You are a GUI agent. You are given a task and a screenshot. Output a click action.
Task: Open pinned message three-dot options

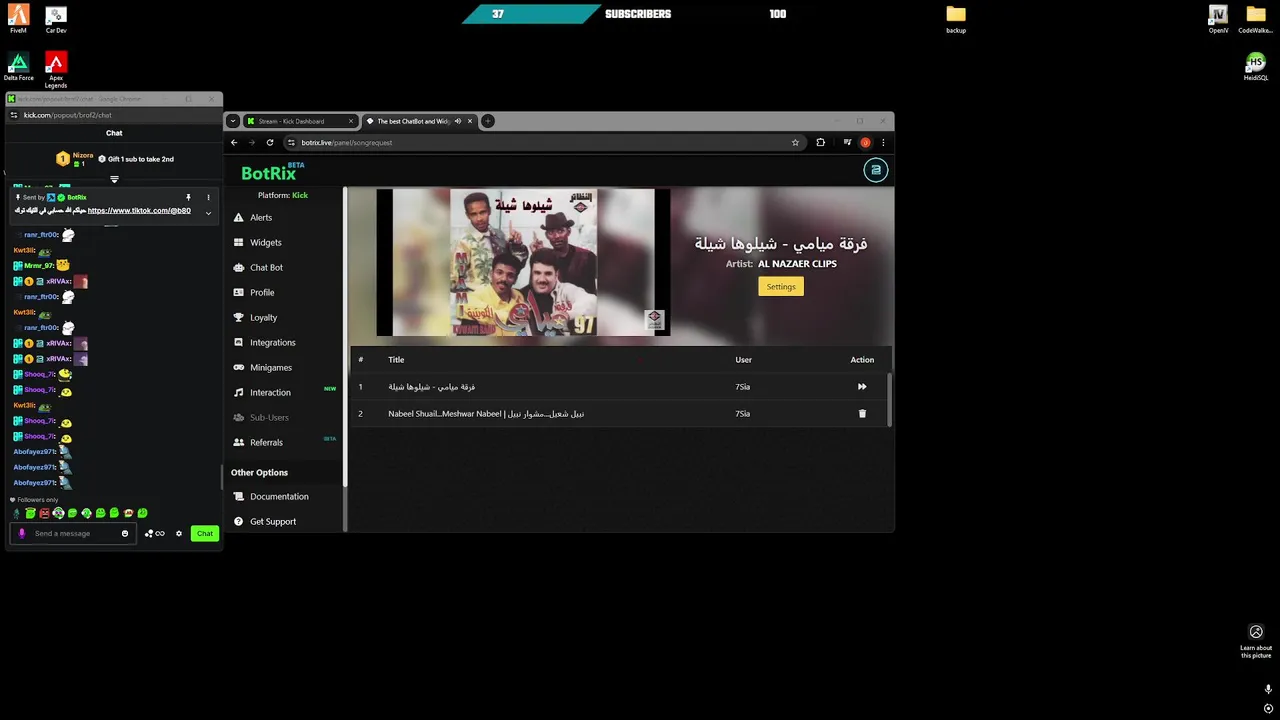pos(208,197)
